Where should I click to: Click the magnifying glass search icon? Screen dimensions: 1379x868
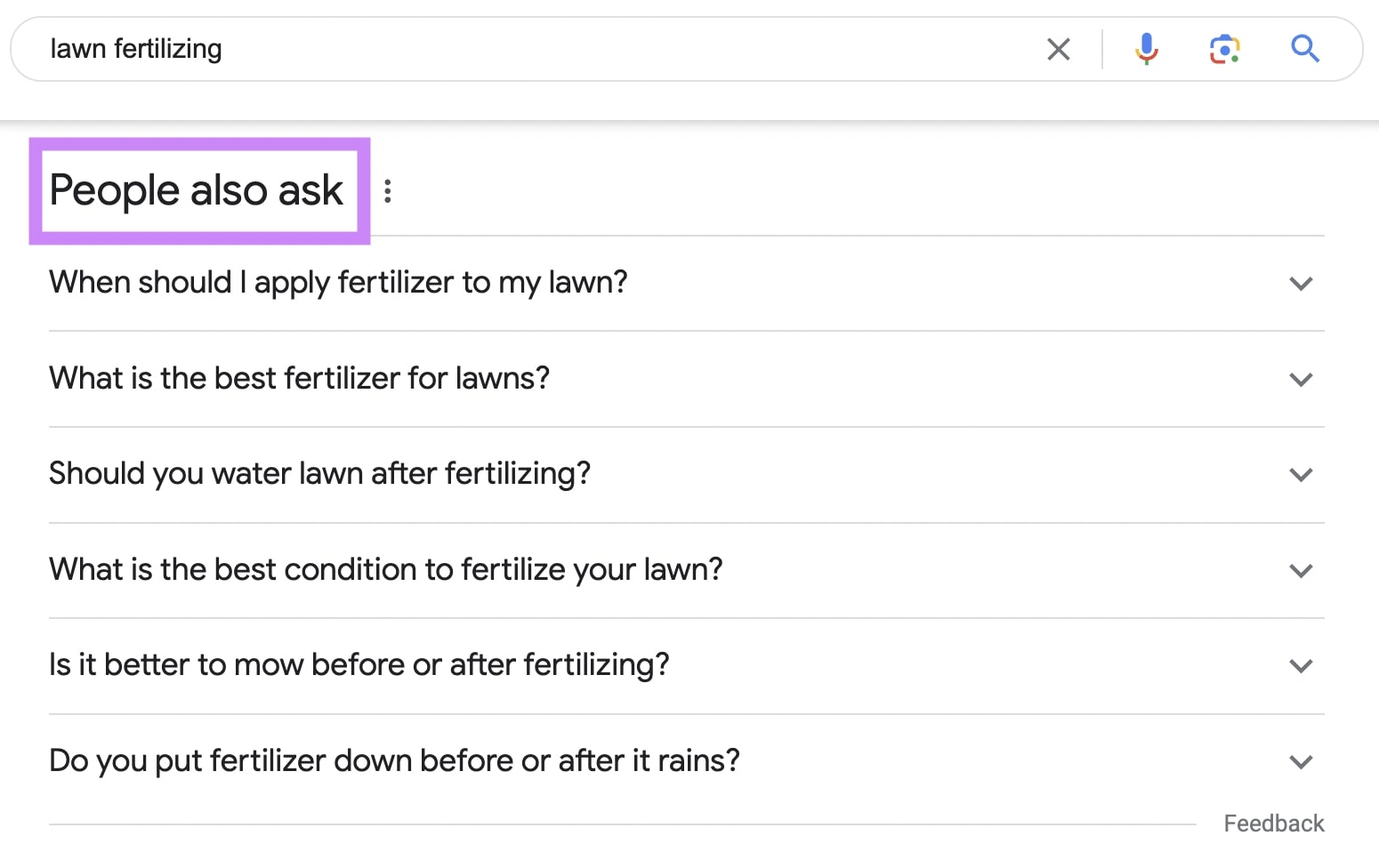point(1304,49)
